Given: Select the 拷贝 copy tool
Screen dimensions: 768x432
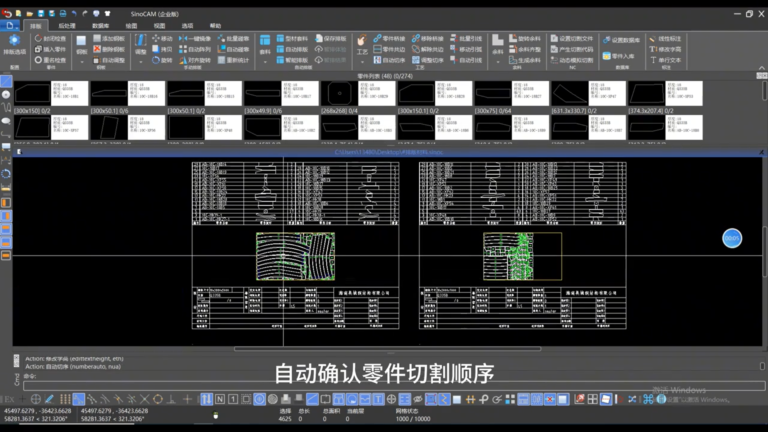Looking at the screenshot, I should 162,49.
